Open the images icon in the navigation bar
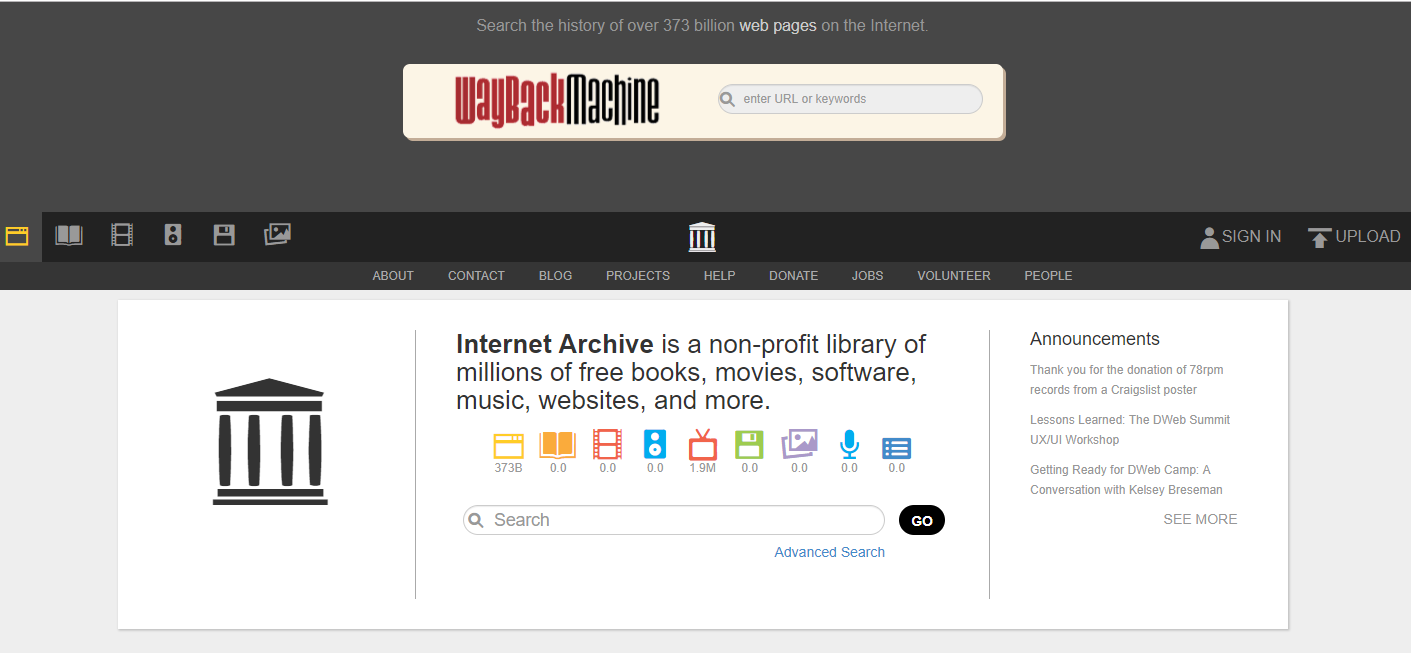The width and height of the screenshot is (1411, 653). pyautogui.click(x=277, y=235)
